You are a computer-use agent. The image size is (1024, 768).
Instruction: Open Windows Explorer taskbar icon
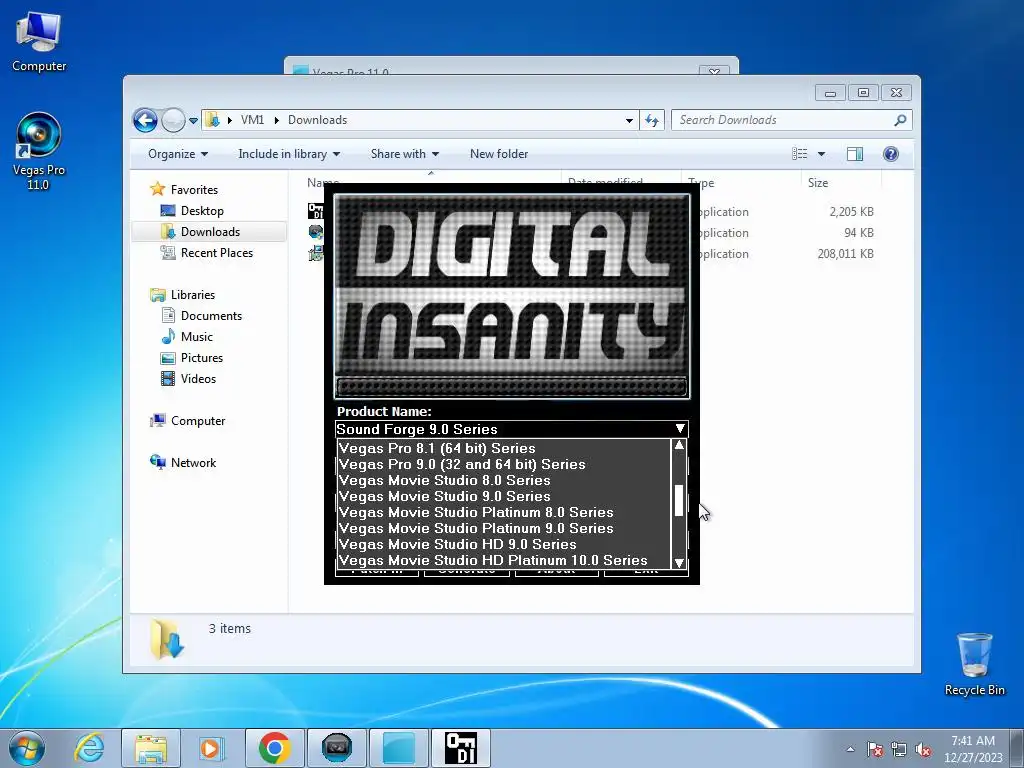151,748
